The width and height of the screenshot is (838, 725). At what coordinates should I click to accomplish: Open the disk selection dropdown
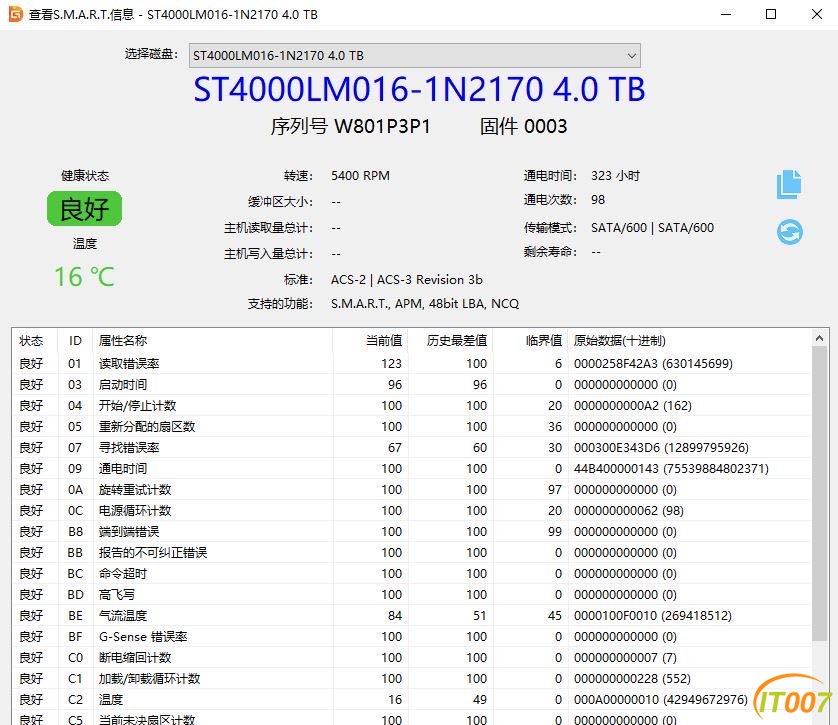[x=415, y=56]
